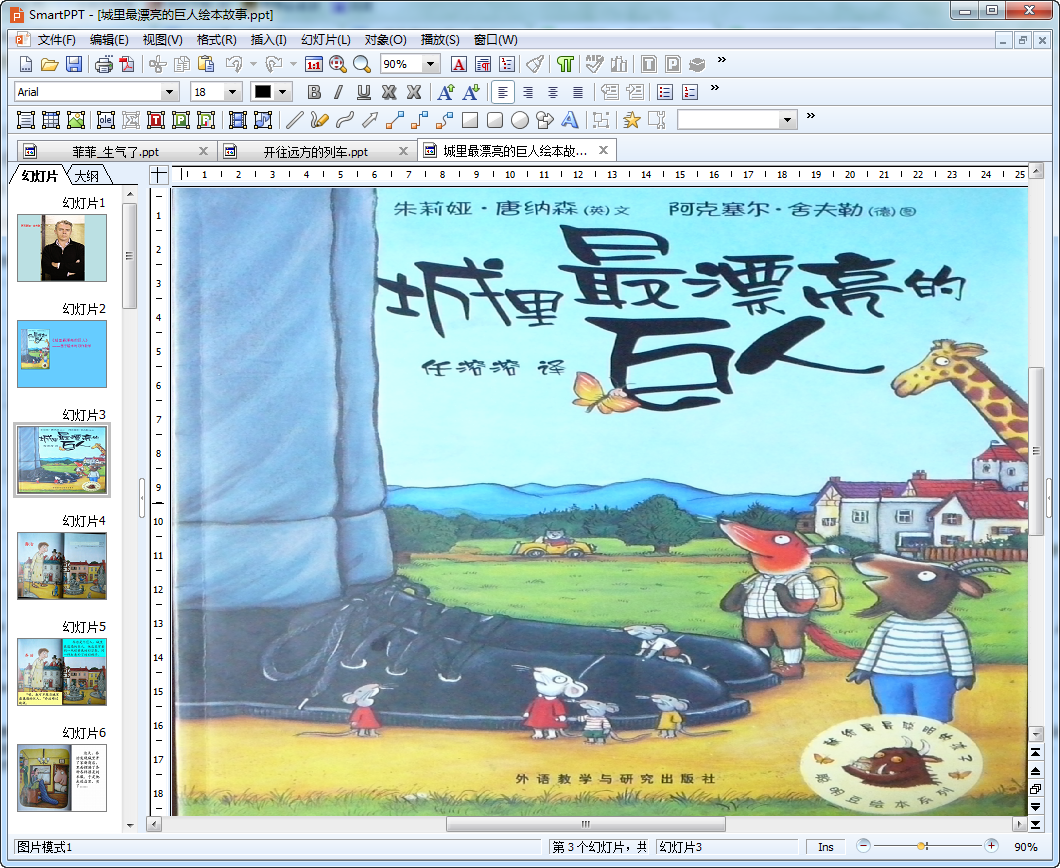Image resolution: width=1060 pixels, height=868 pixels.
Task: Toggle underline formatting
Action: click(364, 92)
